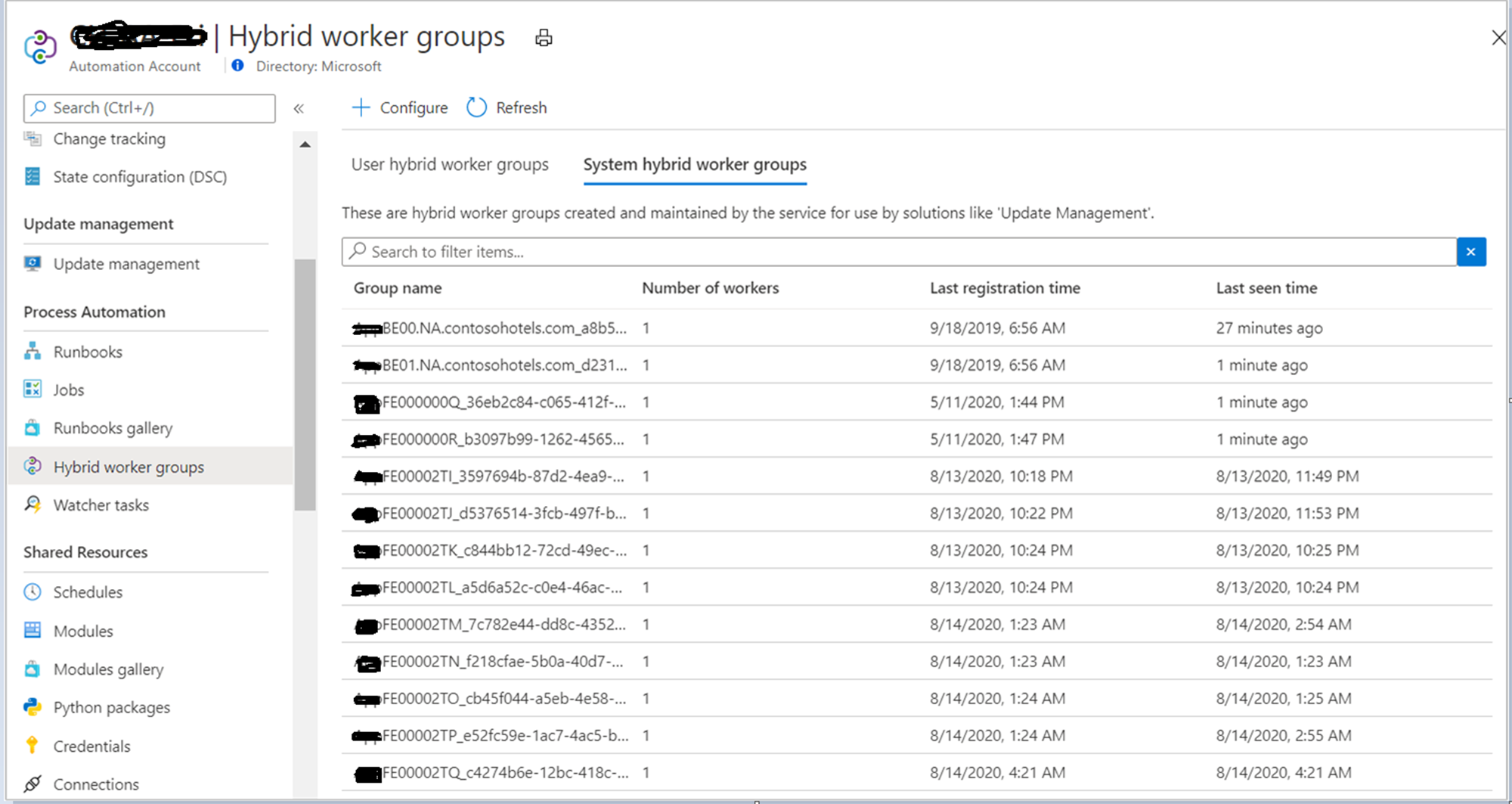Open the BE01.NA.contosohotels.com group row
The height and width of the screenshot is (804, 1512).
point(916,365)
